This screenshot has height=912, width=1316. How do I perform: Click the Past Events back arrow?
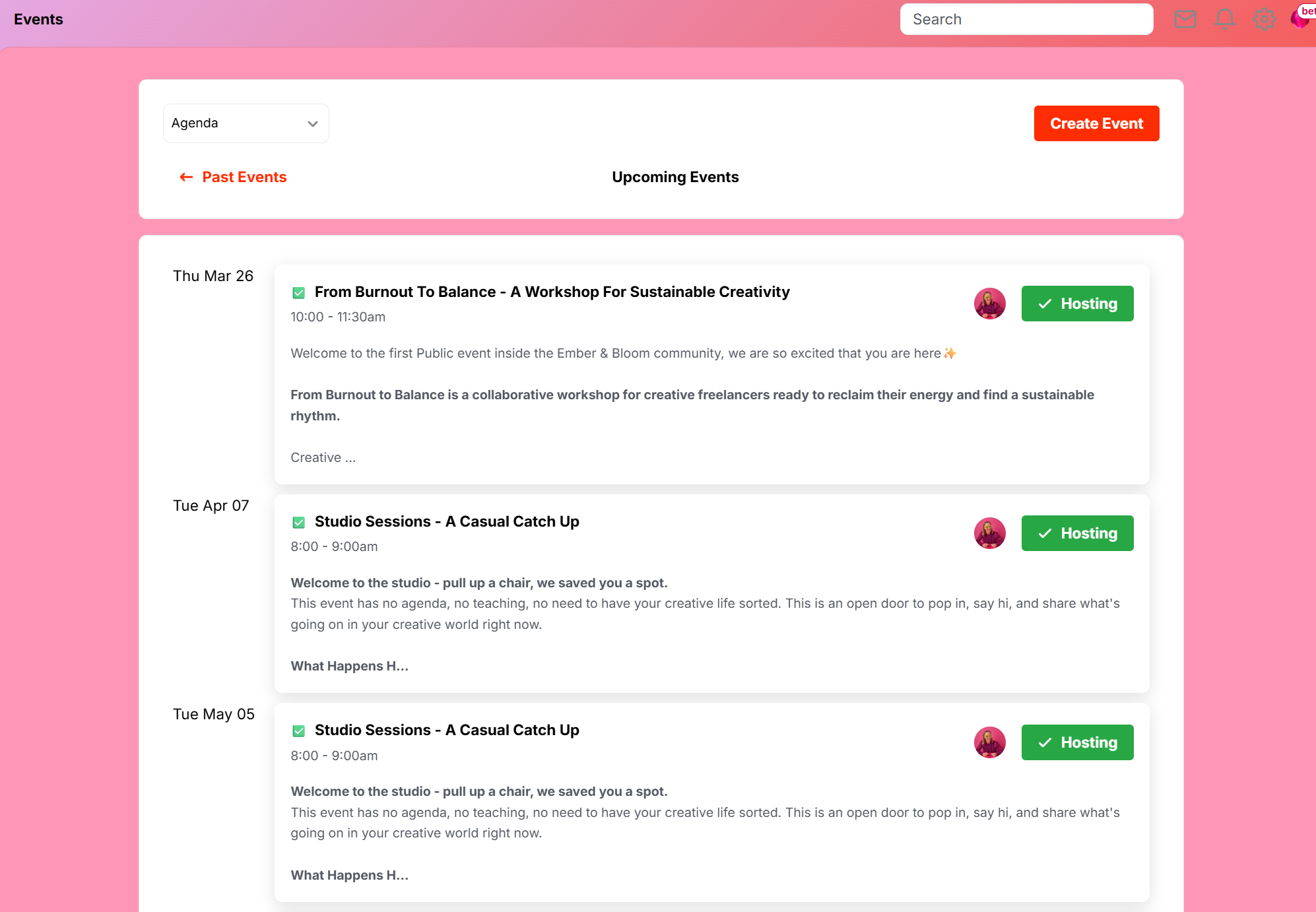click(x=186, y=177)
